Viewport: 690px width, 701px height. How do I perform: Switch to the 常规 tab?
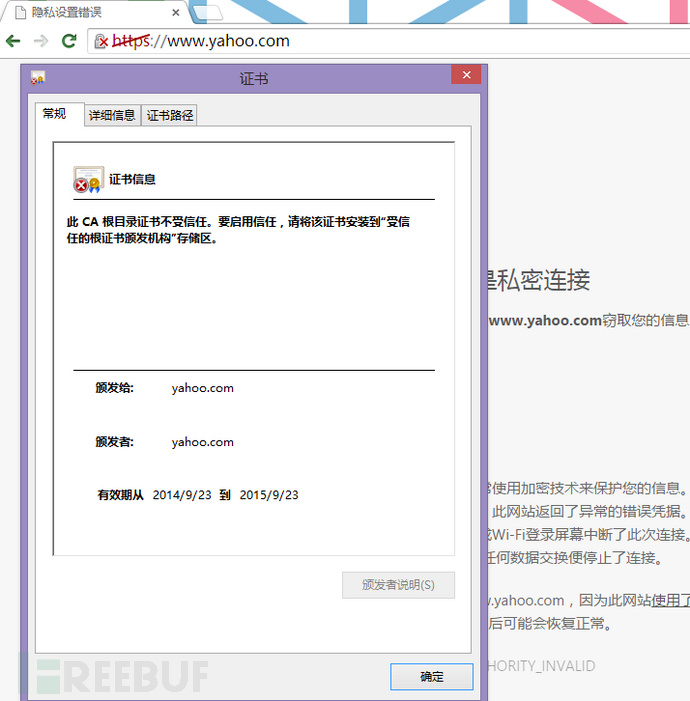(x=59, y=114)
